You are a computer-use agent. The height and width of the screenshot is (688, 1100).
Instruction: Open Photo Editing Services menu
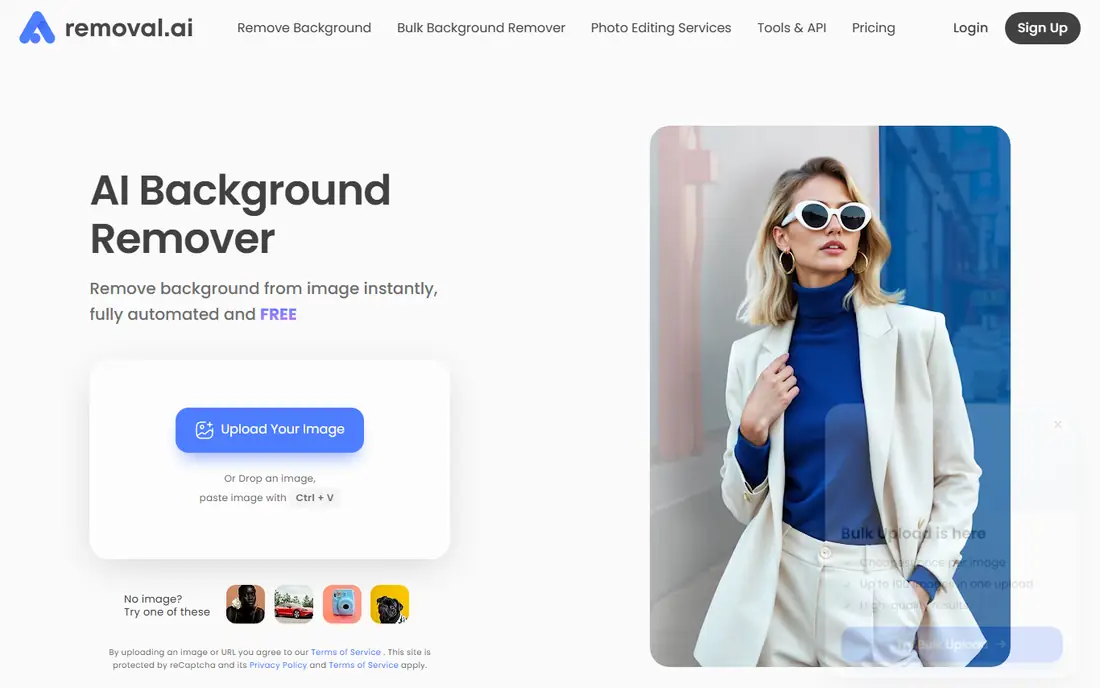(661, 28)
